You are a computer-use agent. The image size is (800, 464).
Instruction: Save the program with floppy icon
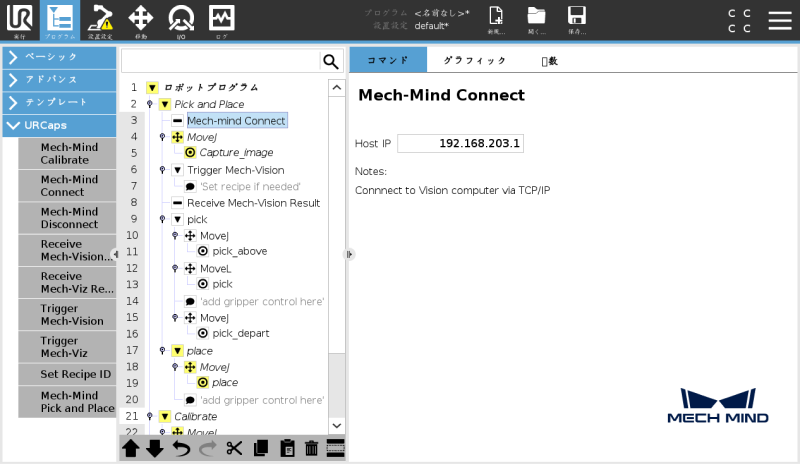point(577,20)
